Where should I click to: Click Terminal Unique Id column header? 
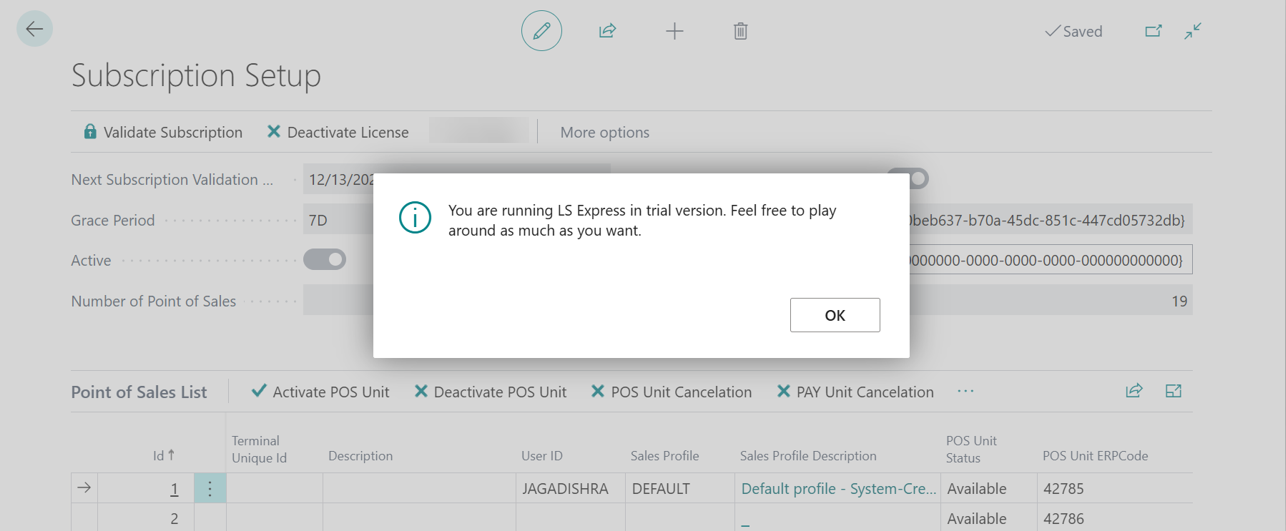(x=259, y=448)
